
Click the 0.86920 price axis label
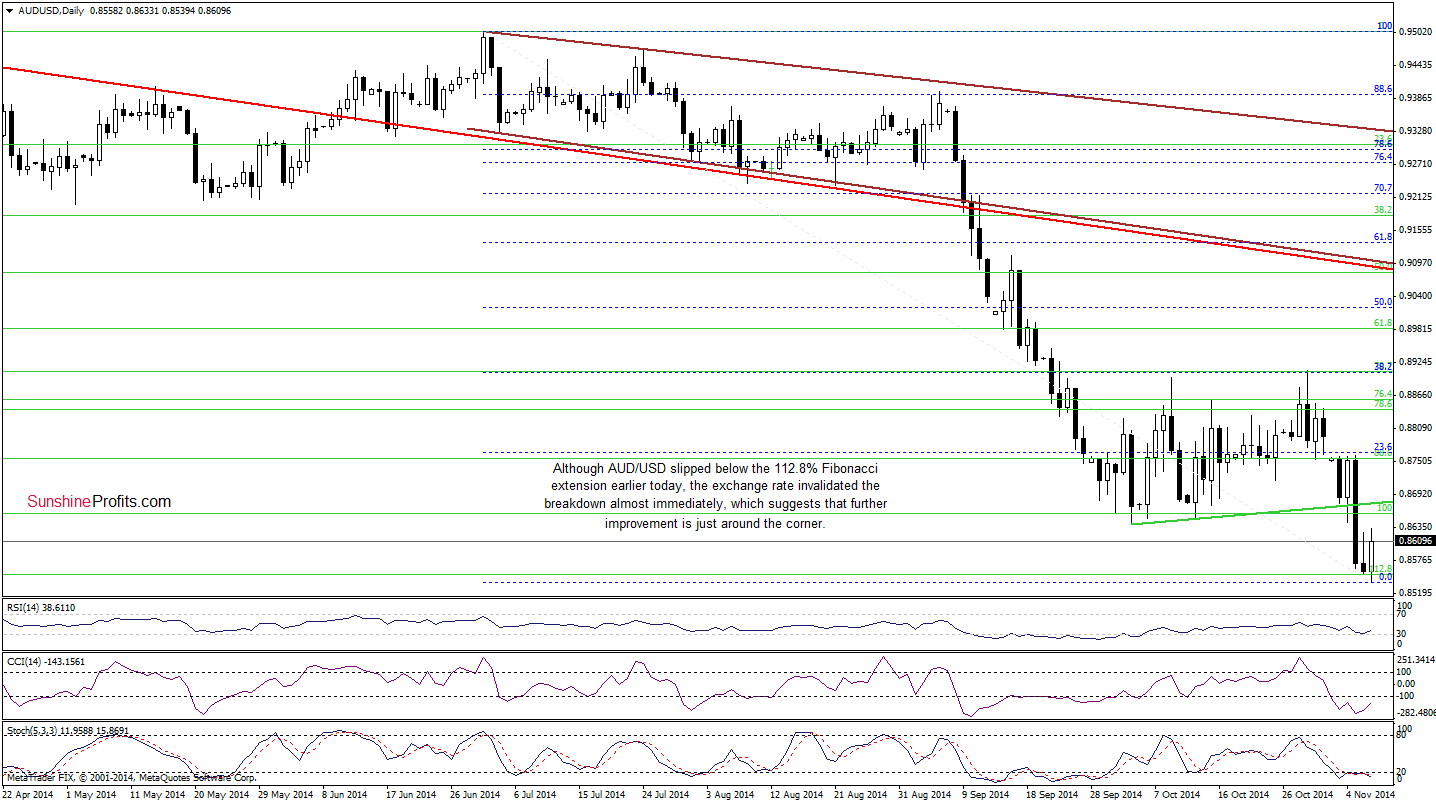[x=1414, y=494]
